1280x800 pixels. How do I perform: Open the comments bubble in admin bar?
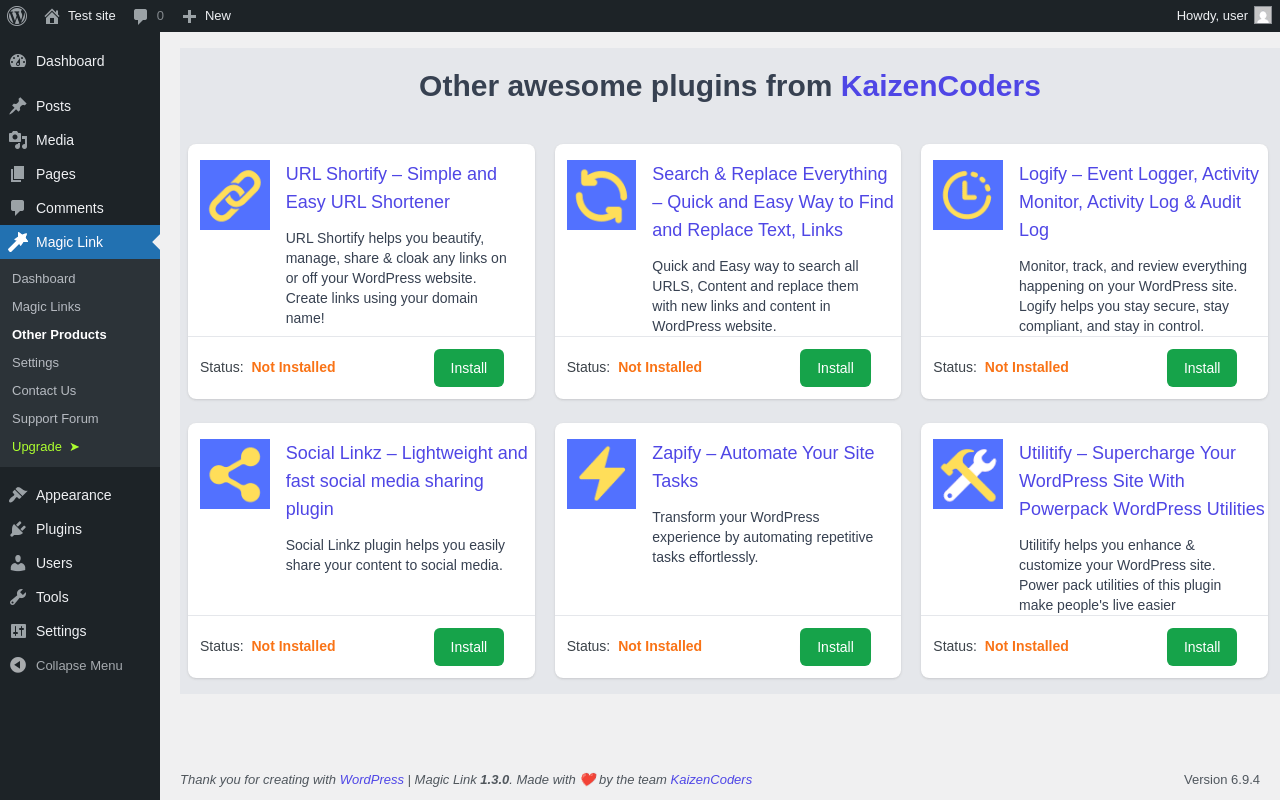click(x=148, y=16)
